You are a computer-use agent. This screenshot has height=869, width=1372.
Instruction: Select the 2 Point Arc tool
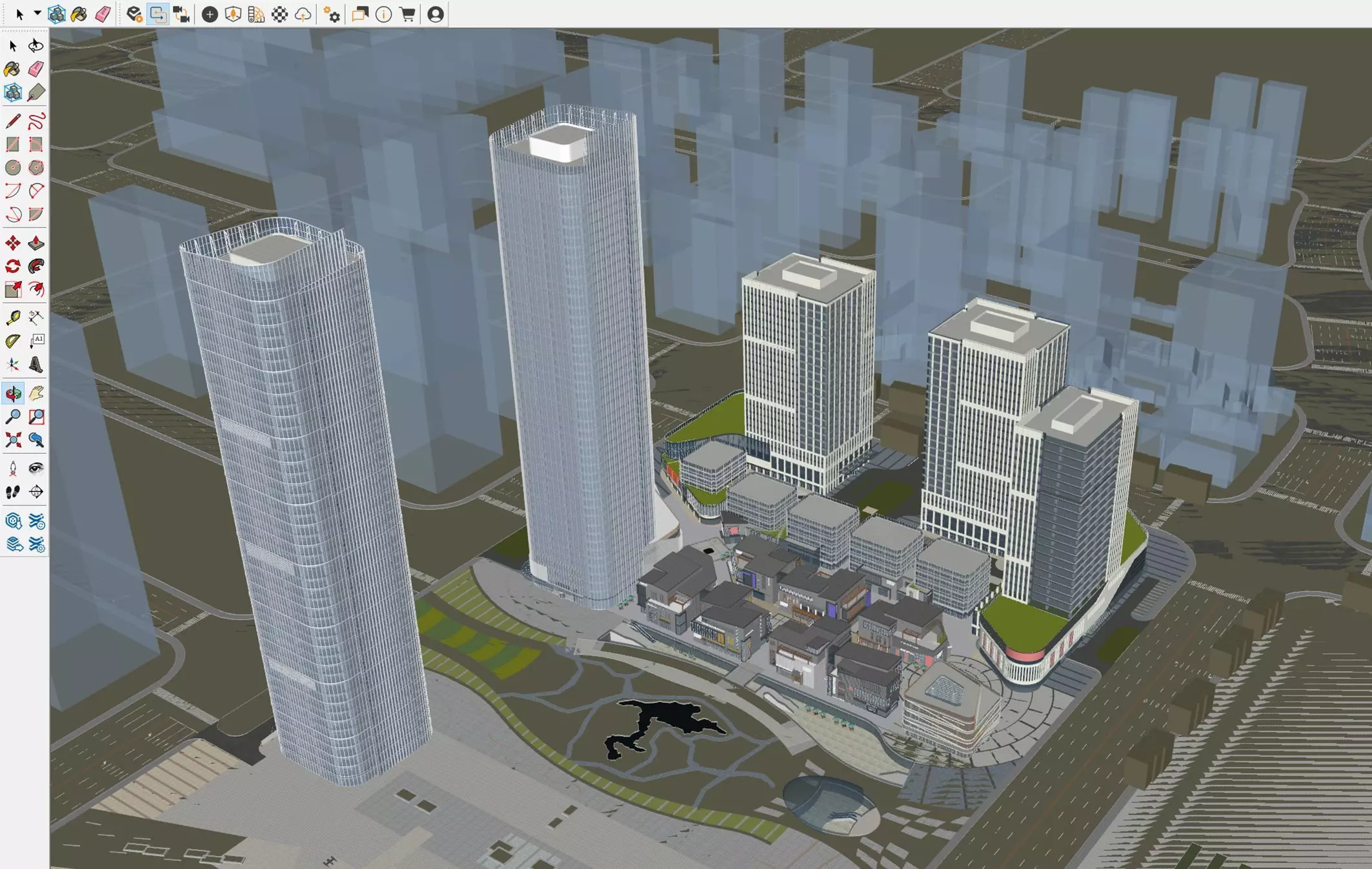point(36,190)
